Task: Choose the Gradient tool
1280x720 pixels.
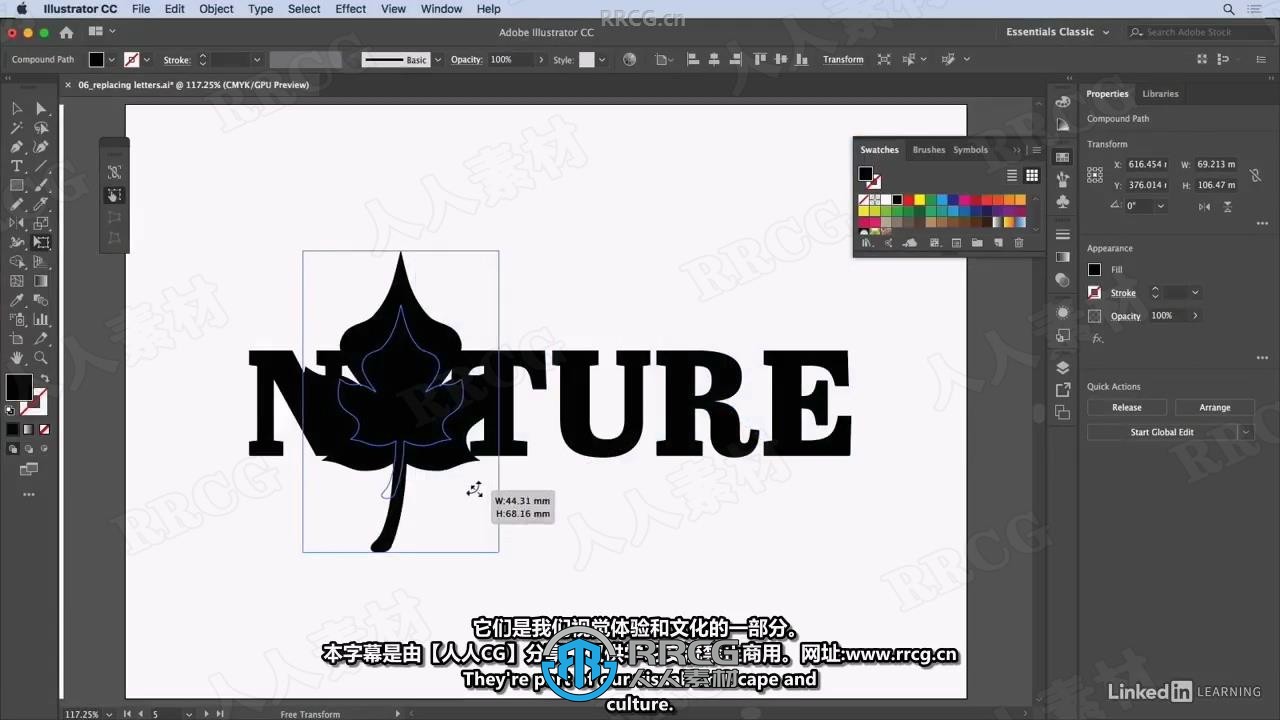Action: 41,281
